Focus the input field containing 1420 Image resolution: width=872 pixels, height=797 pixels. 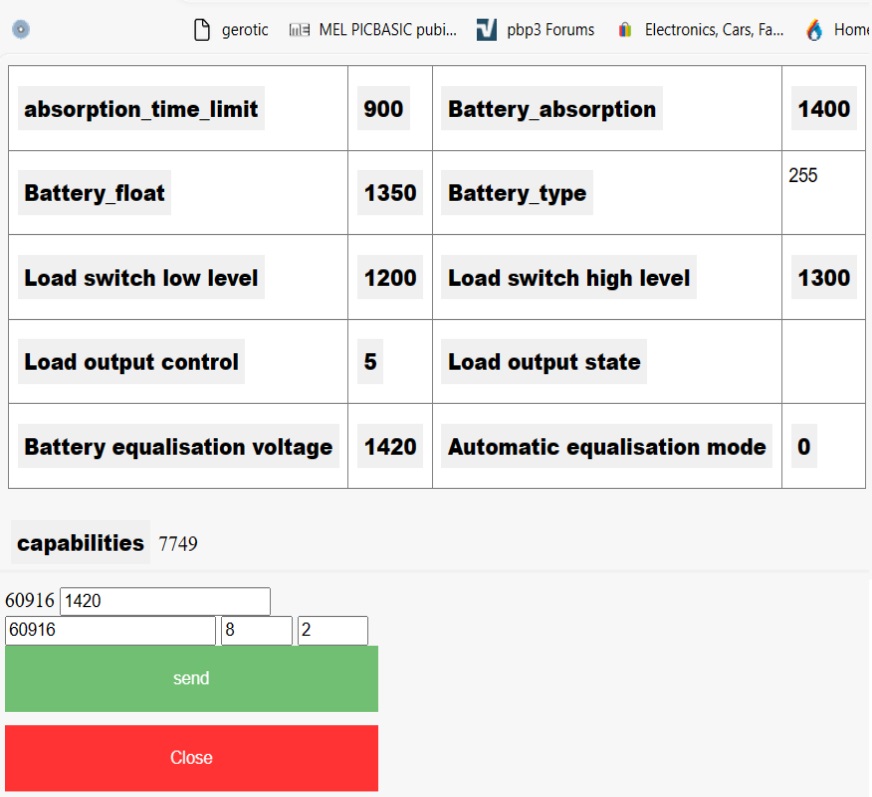pos(165,601)
